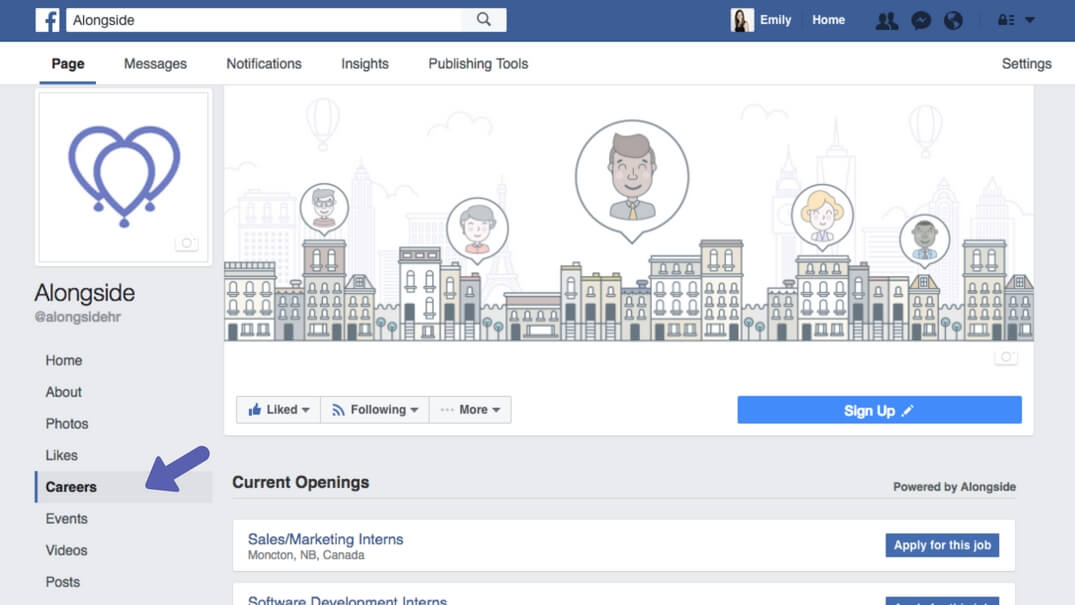Open page Settings
Viewport: 1075px width, 605px height.
(x=1026, y=64)
